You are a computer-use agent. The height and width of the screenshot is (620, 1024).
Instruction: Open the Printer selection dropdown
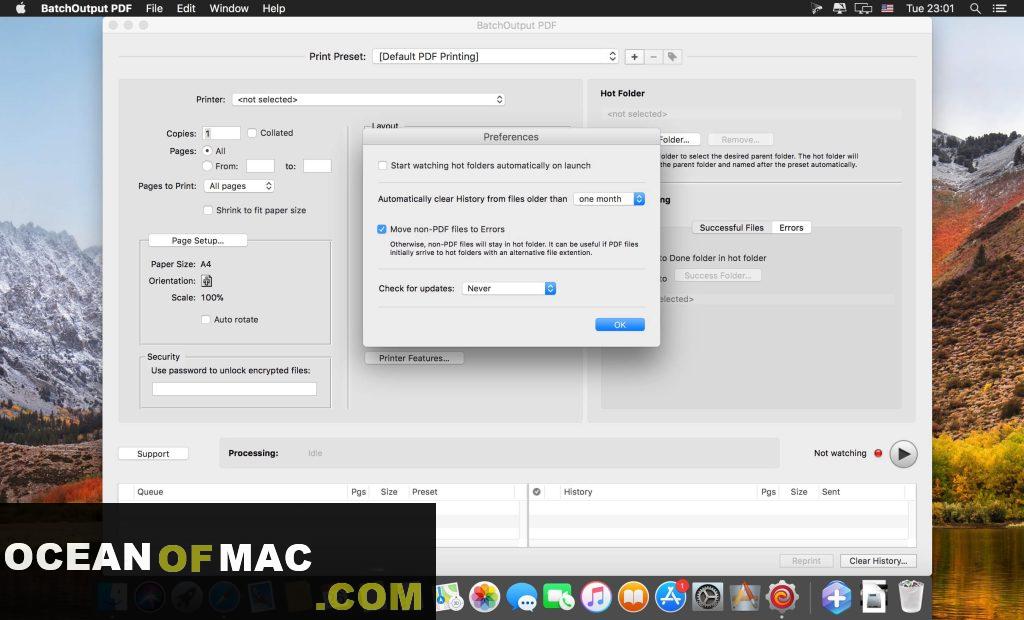point(369,99)
